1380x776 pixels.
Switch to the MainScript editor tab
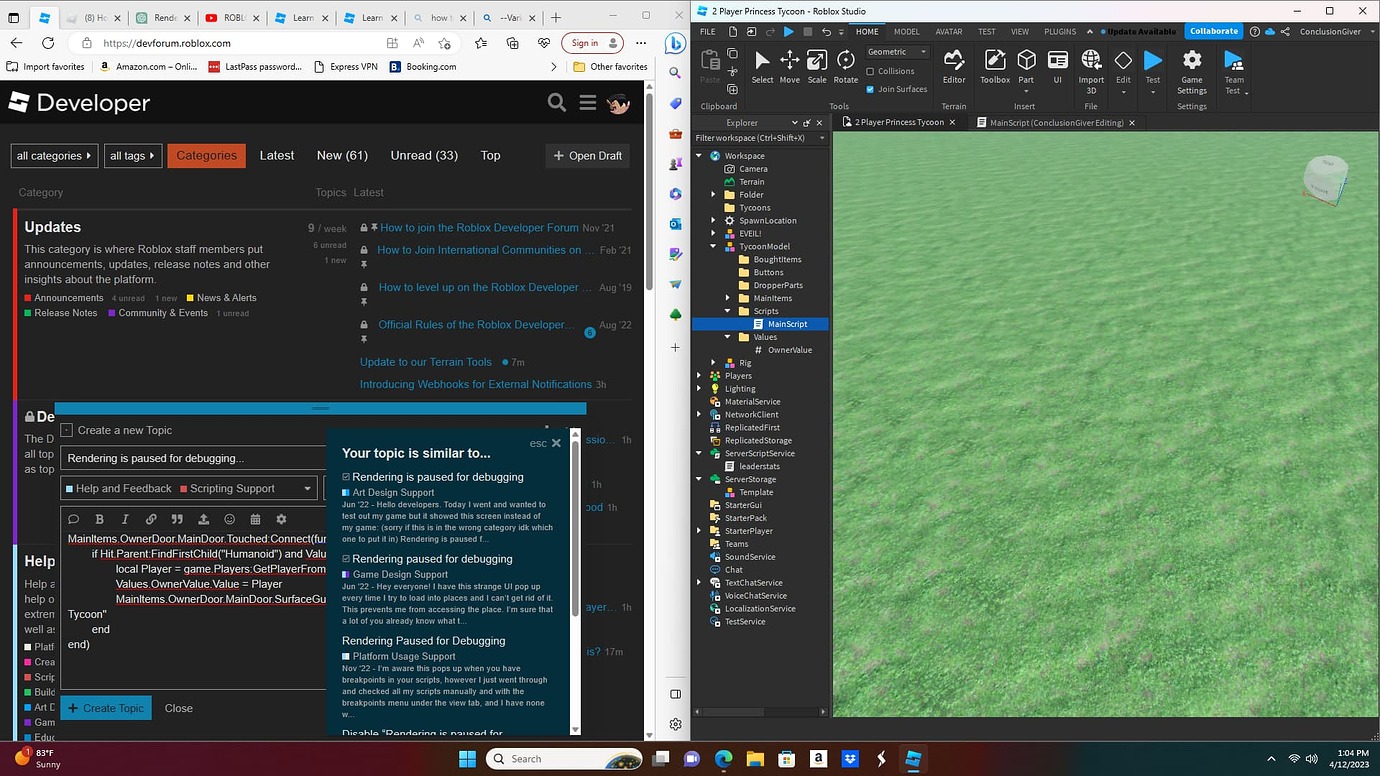tap(1056, 122)
